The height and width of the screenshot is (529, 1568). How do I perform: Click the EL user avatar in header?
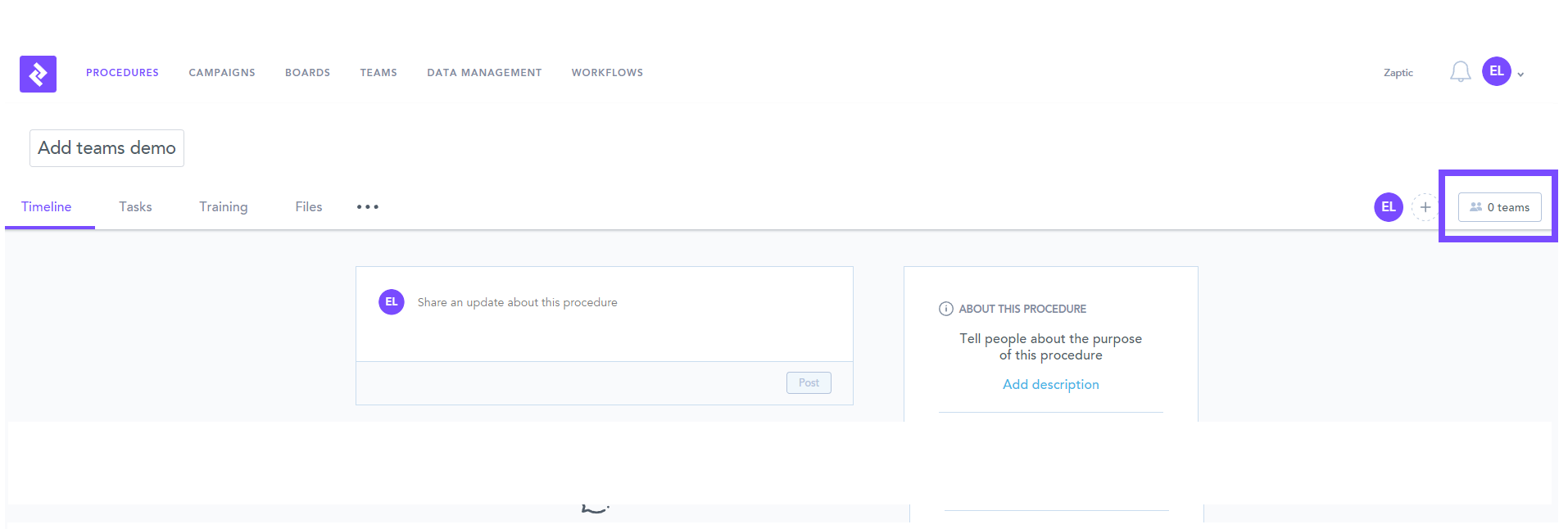point(1496,71)
